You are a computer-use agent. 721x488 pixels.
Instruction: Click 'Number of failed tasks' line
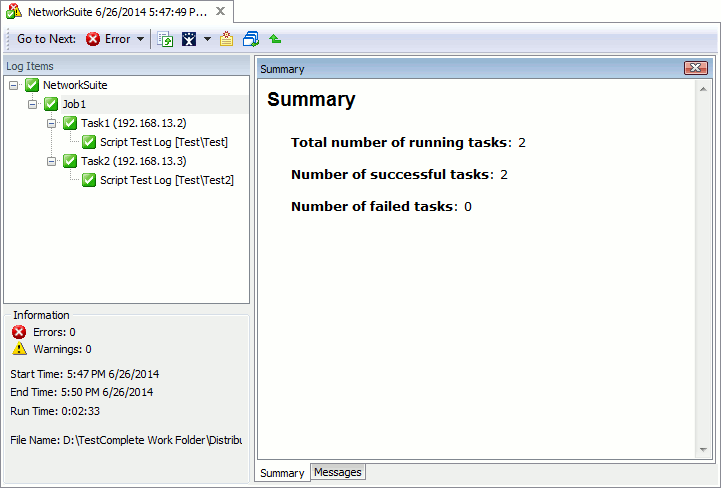tap(381, 207)
